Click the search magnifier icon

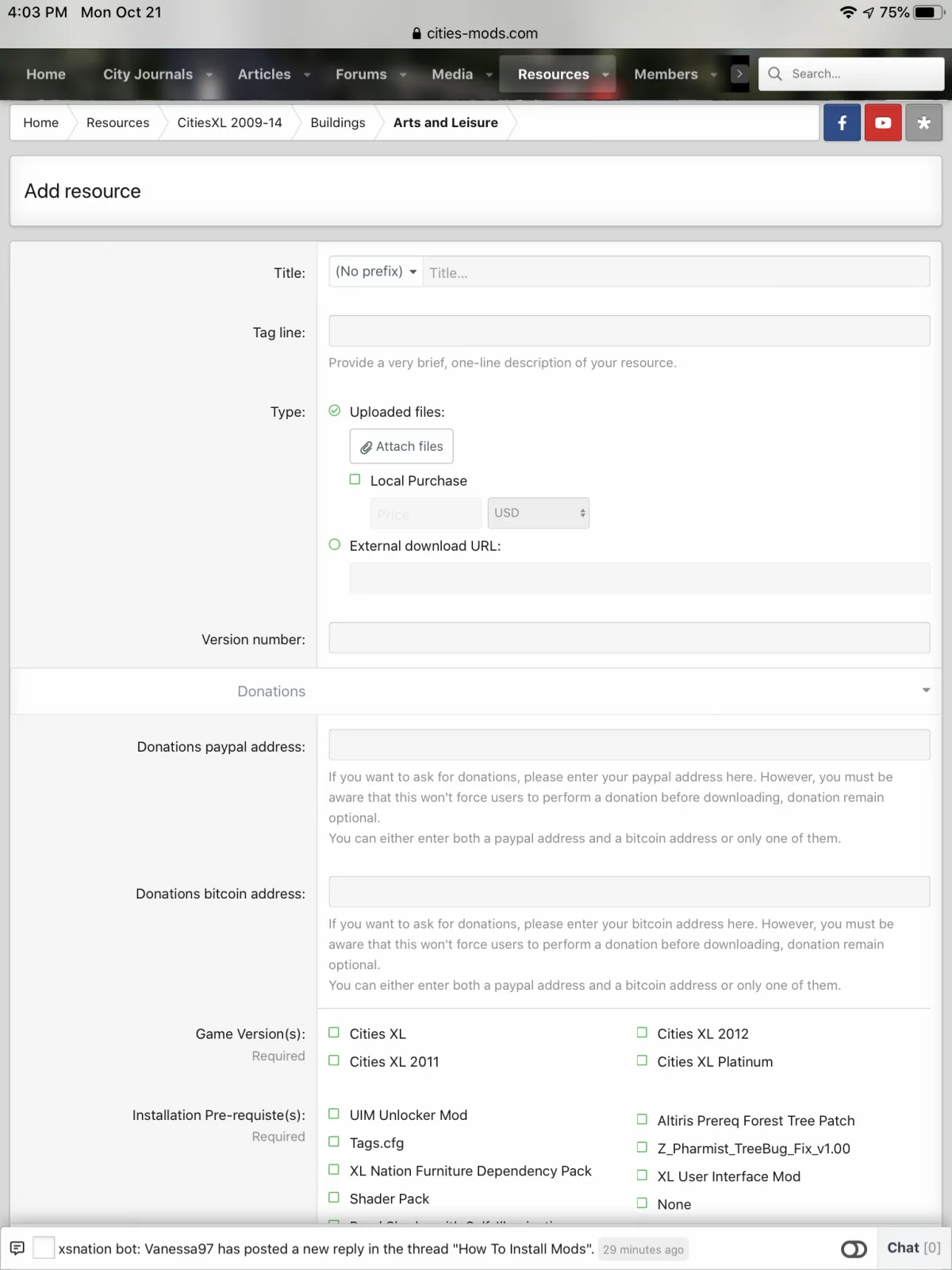[775, 74]
